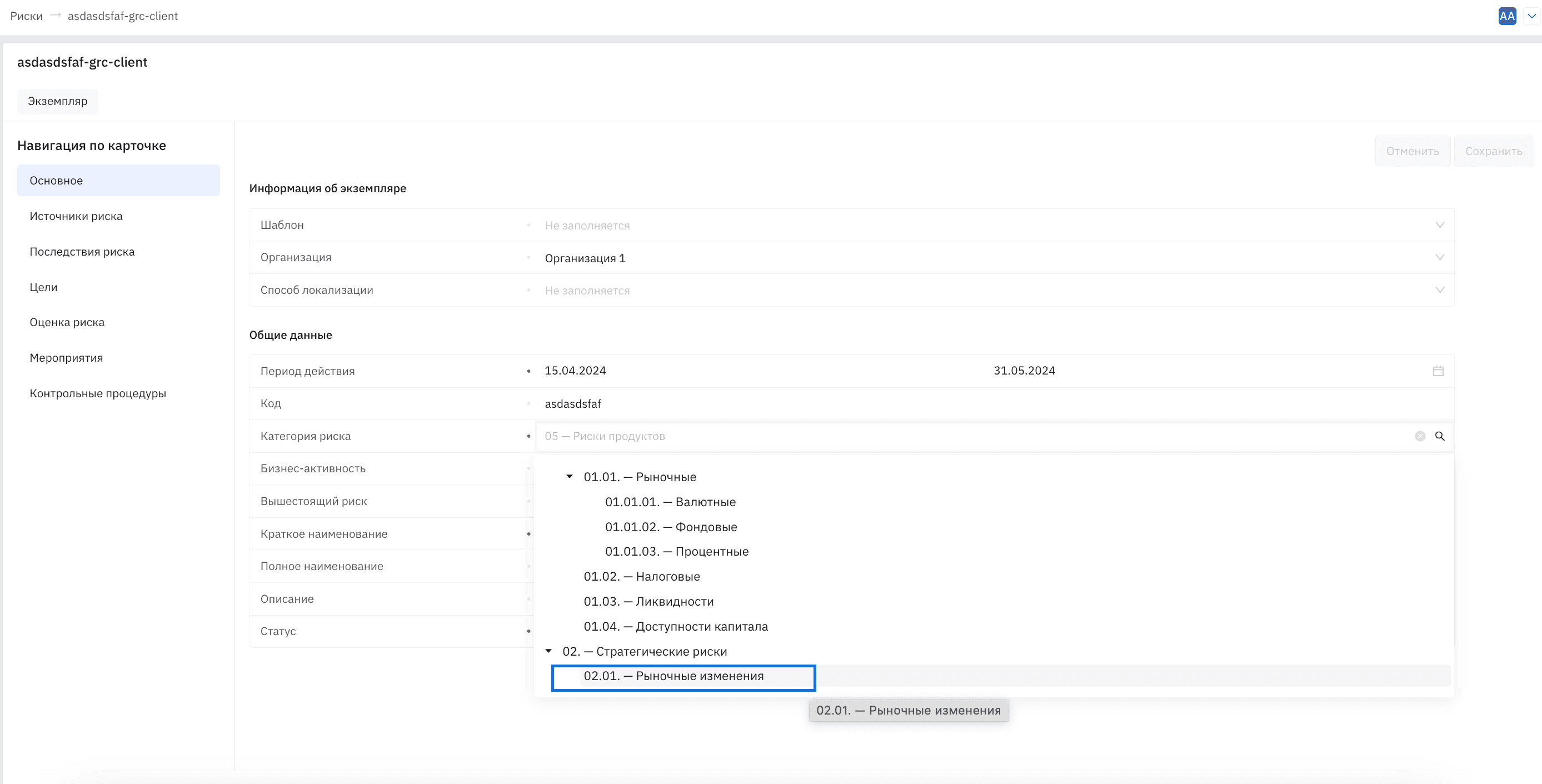Click the search icon in Категория риска
1542x784 pixels.
(x=1440, y=436)
